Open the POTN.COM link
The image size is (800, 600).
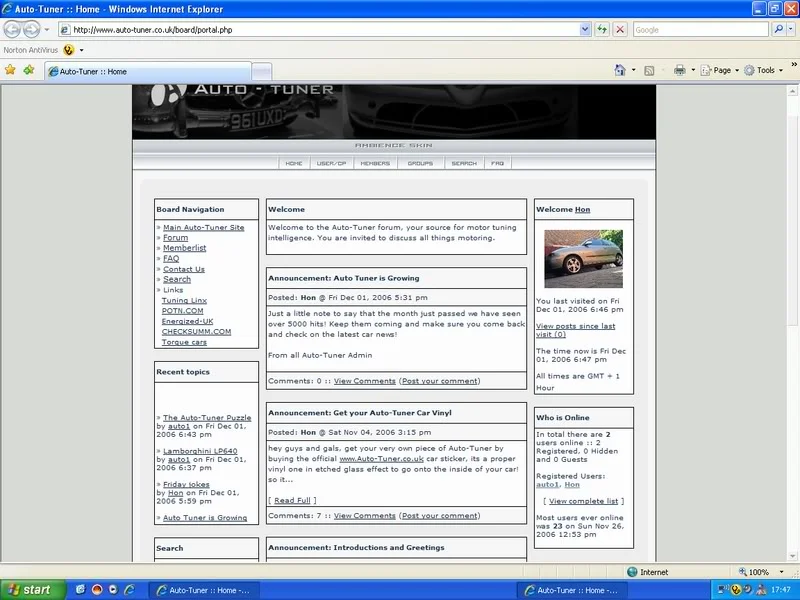pyautogui.click(x=182, y=311)
